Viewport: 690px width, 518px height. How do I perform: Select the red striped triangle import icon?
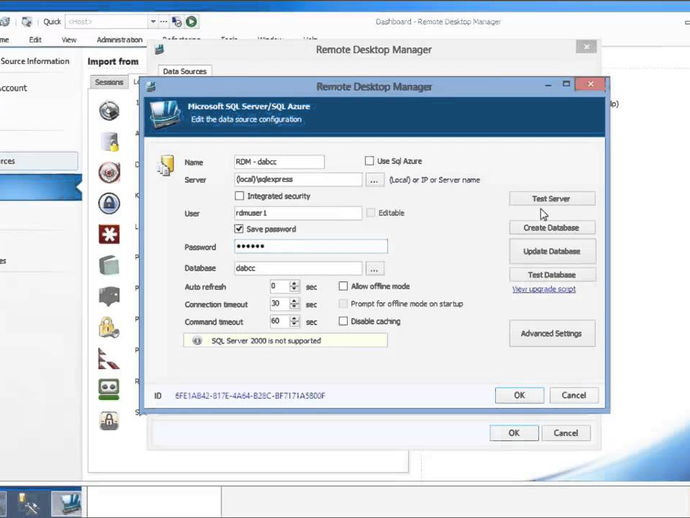point(109,358)
